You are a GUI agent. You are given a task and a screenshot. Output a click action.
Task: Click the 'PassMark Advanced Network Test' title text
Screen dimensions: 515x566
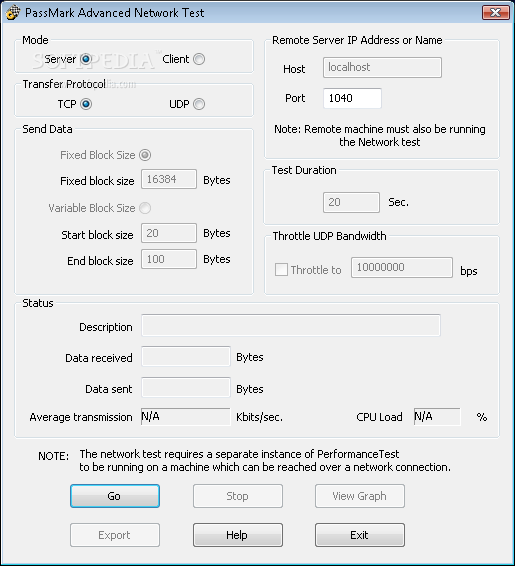pos(114,13)
